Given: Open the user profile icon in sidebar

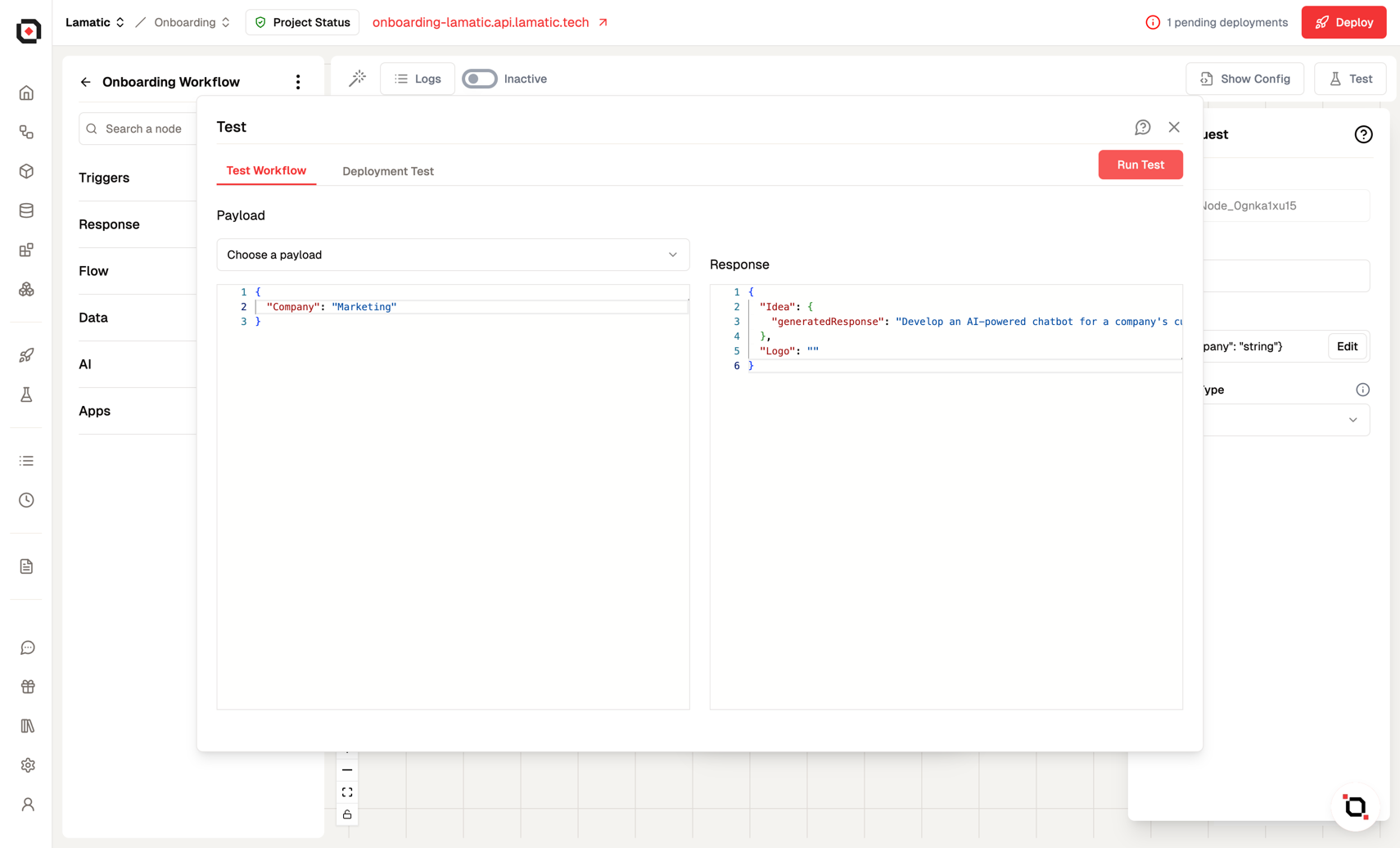Looking at the screenshot, I should [28, 805].
